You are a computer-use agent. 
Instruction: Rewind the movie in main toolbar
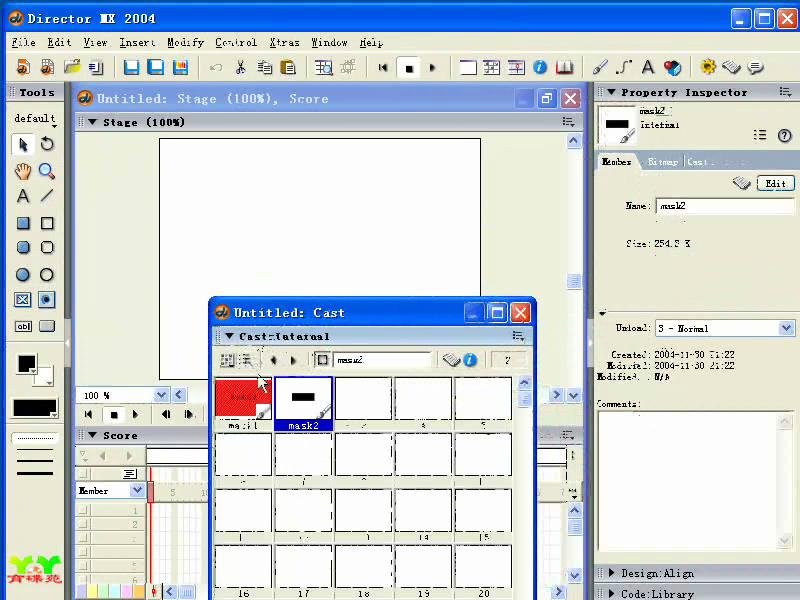[383, 67]
